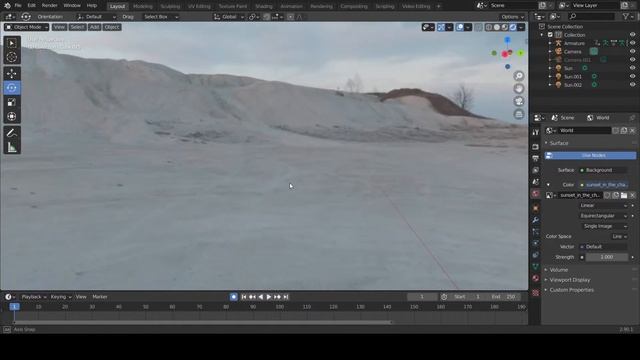Click the Use Nodes button

(590, 156)
